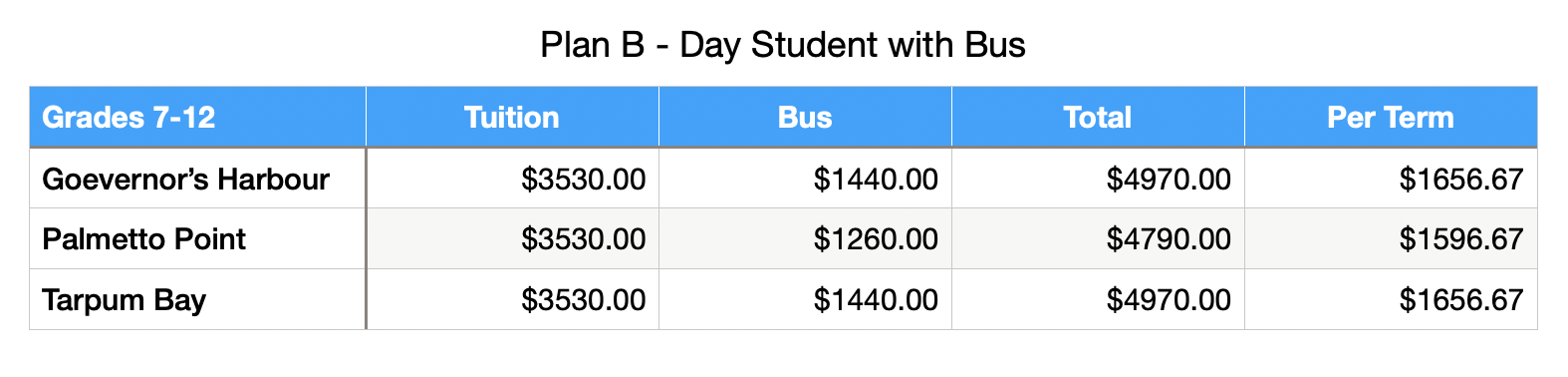Click the Tuition column header

click(512, 118)
